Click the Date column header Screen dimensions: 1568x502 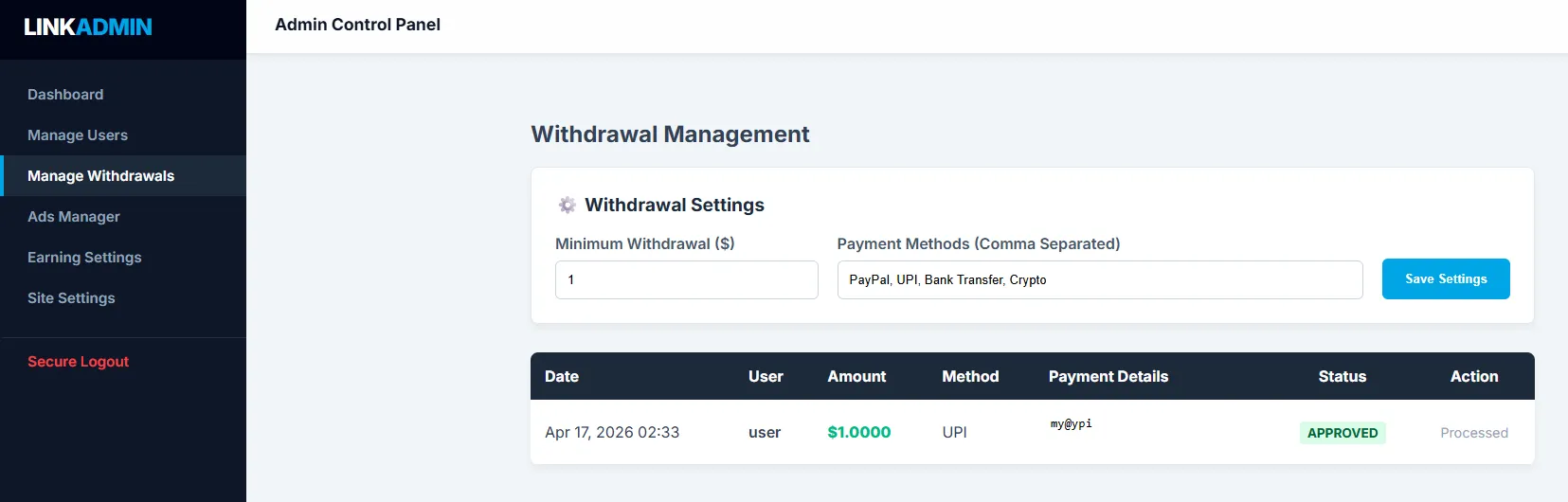pyautogui.click(x=562, y=377)
